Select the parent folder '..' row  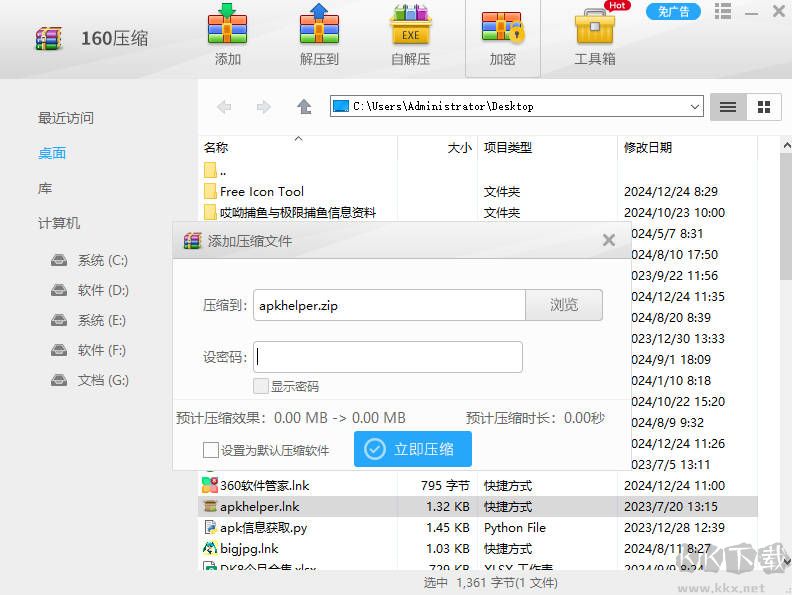point(478,171)
